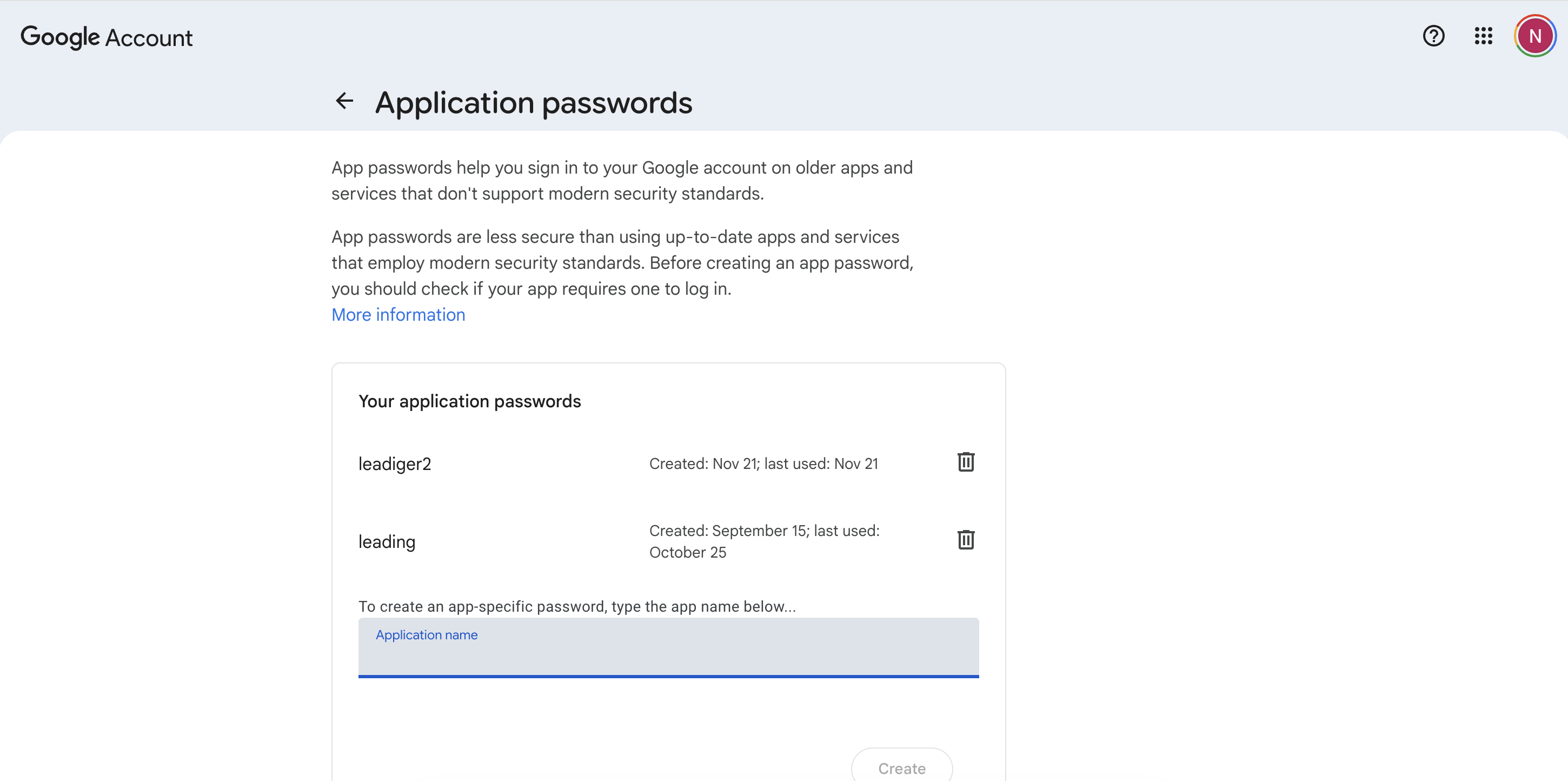1568x781 pixels.
Task: Click the Created September 15 usage details text
Action: coord(763,541)
